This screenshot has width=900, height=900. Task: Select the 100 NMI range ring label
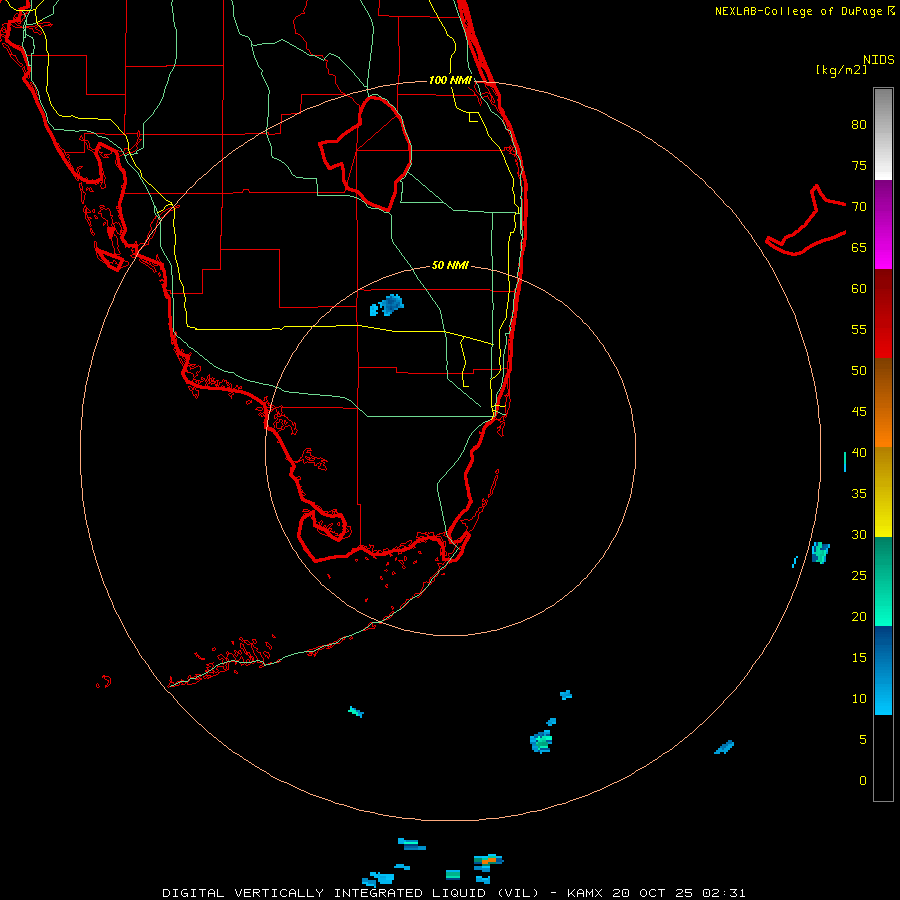coord(450,80)
